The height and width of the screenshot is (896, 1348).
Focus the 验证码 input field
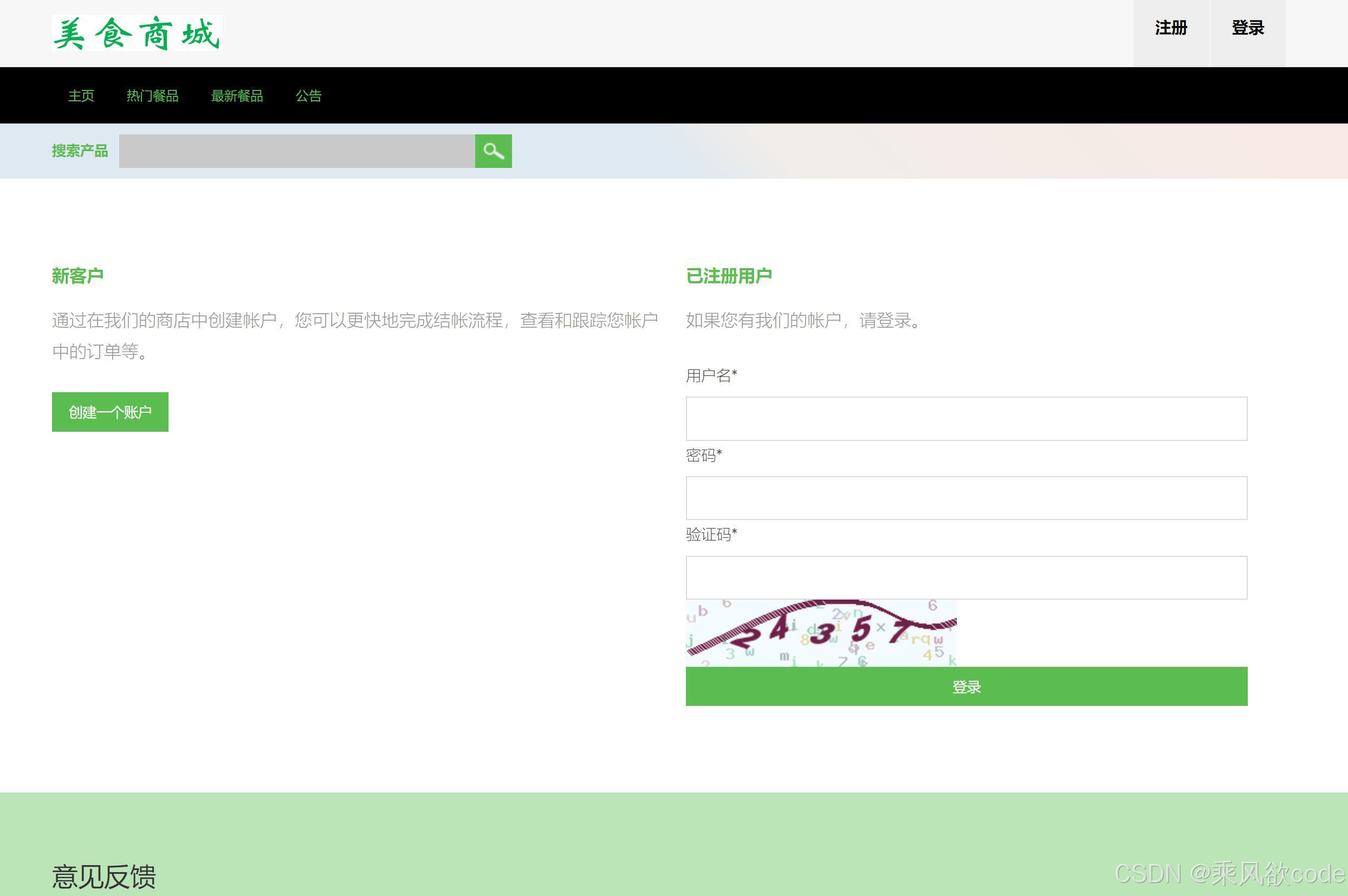tap(965, 577)
